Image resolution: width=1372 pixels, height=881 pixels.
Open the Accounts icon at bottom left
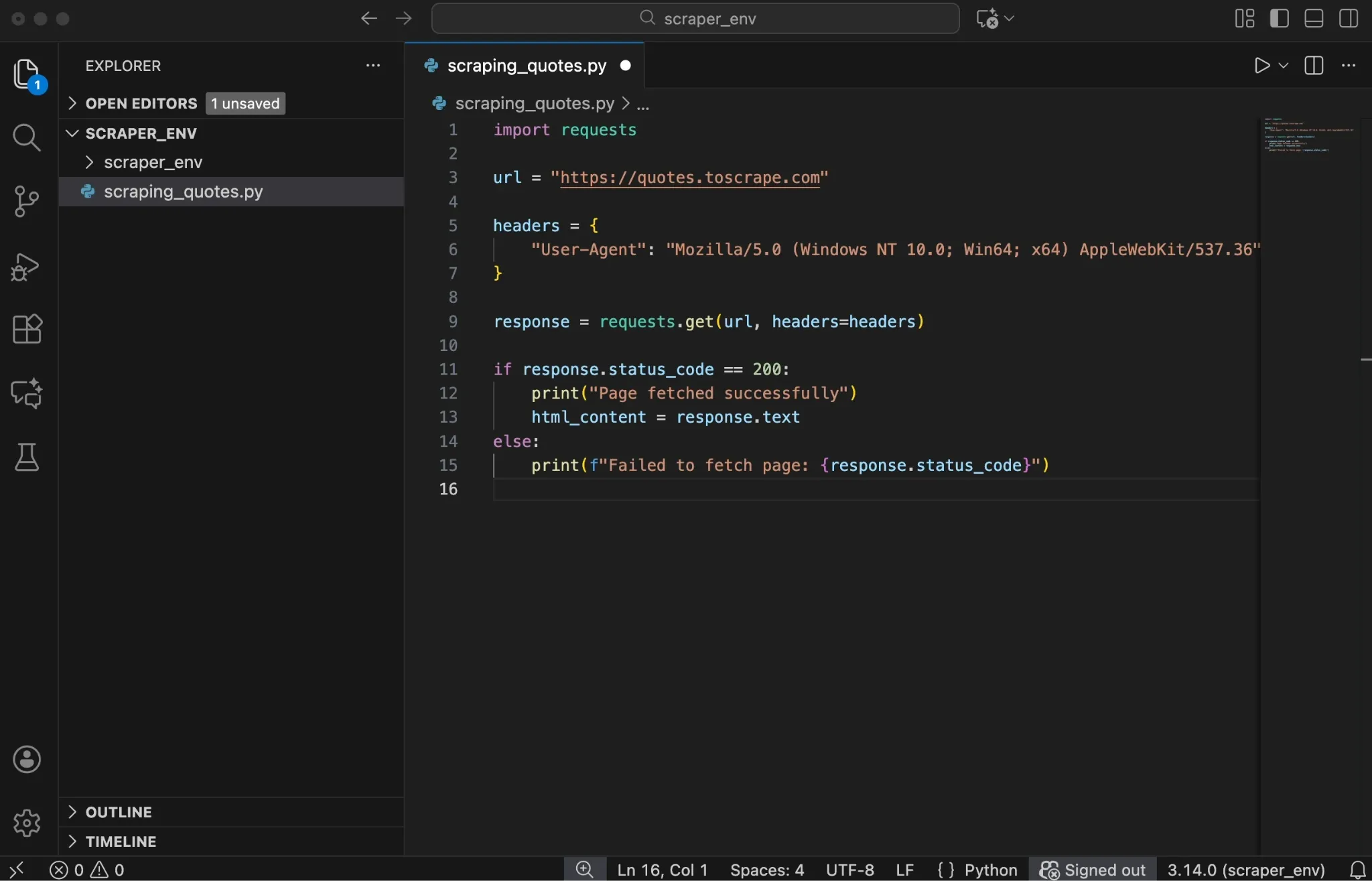pyautogui.click(x=27, y=759)
